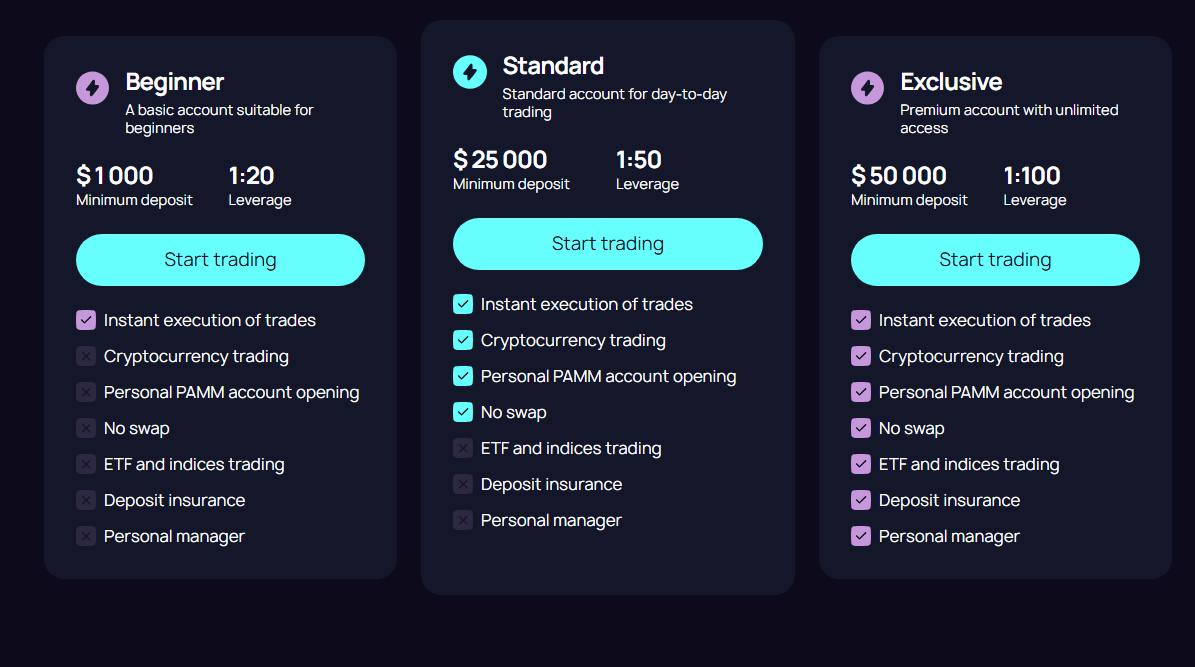
Task: Toggle Exclusive's ETF and indices trading checkbox
Action: point(861,464)
